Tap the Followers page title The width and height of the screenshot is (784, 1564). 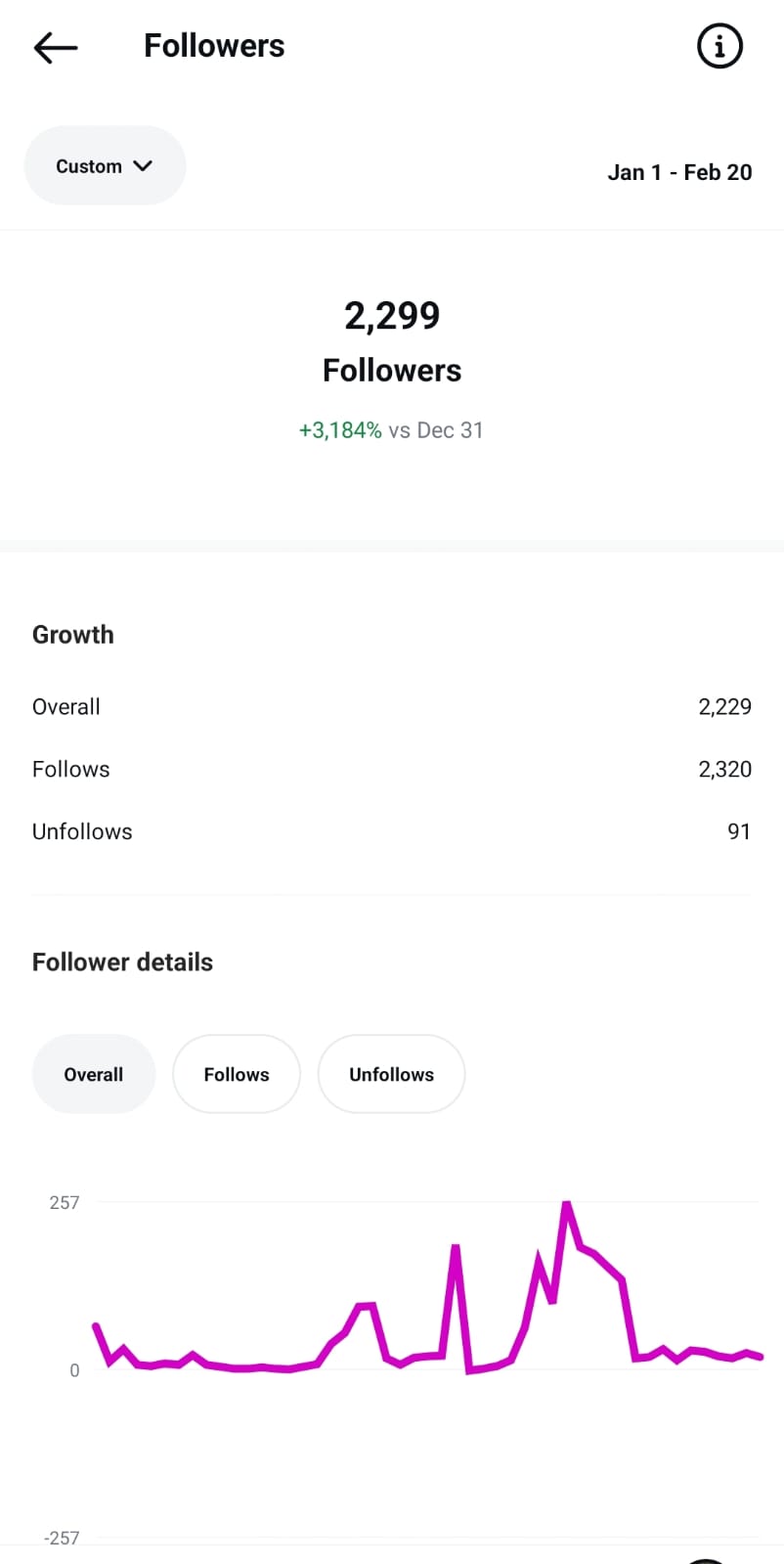[x=214, y=46]
